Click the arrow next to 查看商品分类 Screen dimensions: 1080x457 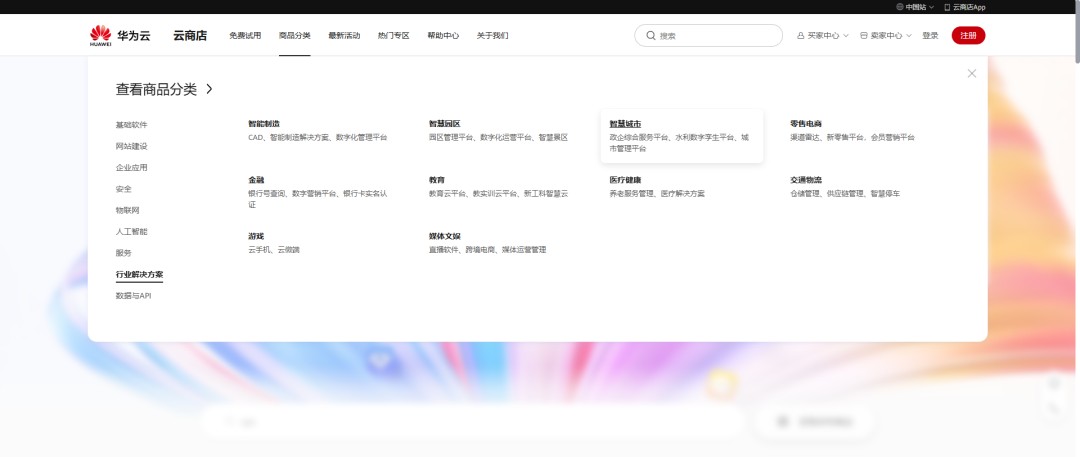tap(209, 89)
